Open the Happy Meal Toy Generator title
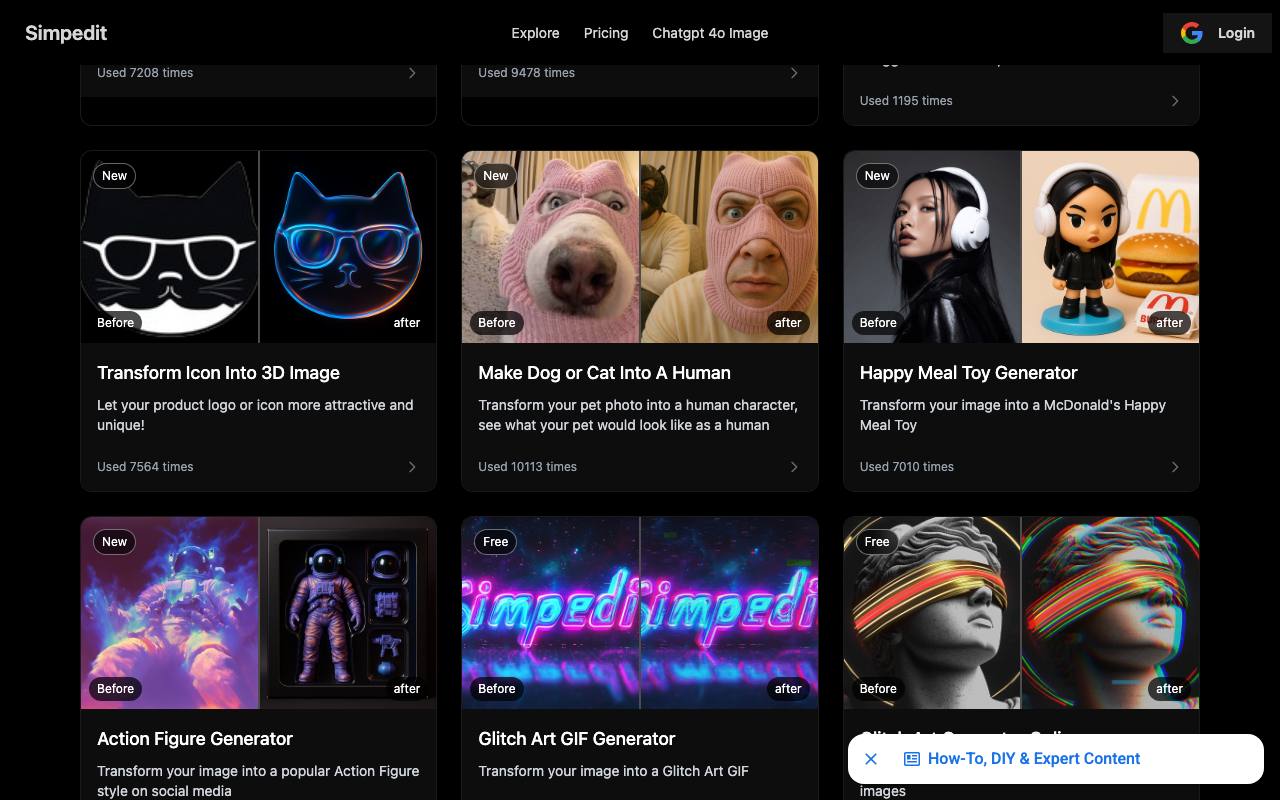 pyautogui.click(x=968, y=373)
